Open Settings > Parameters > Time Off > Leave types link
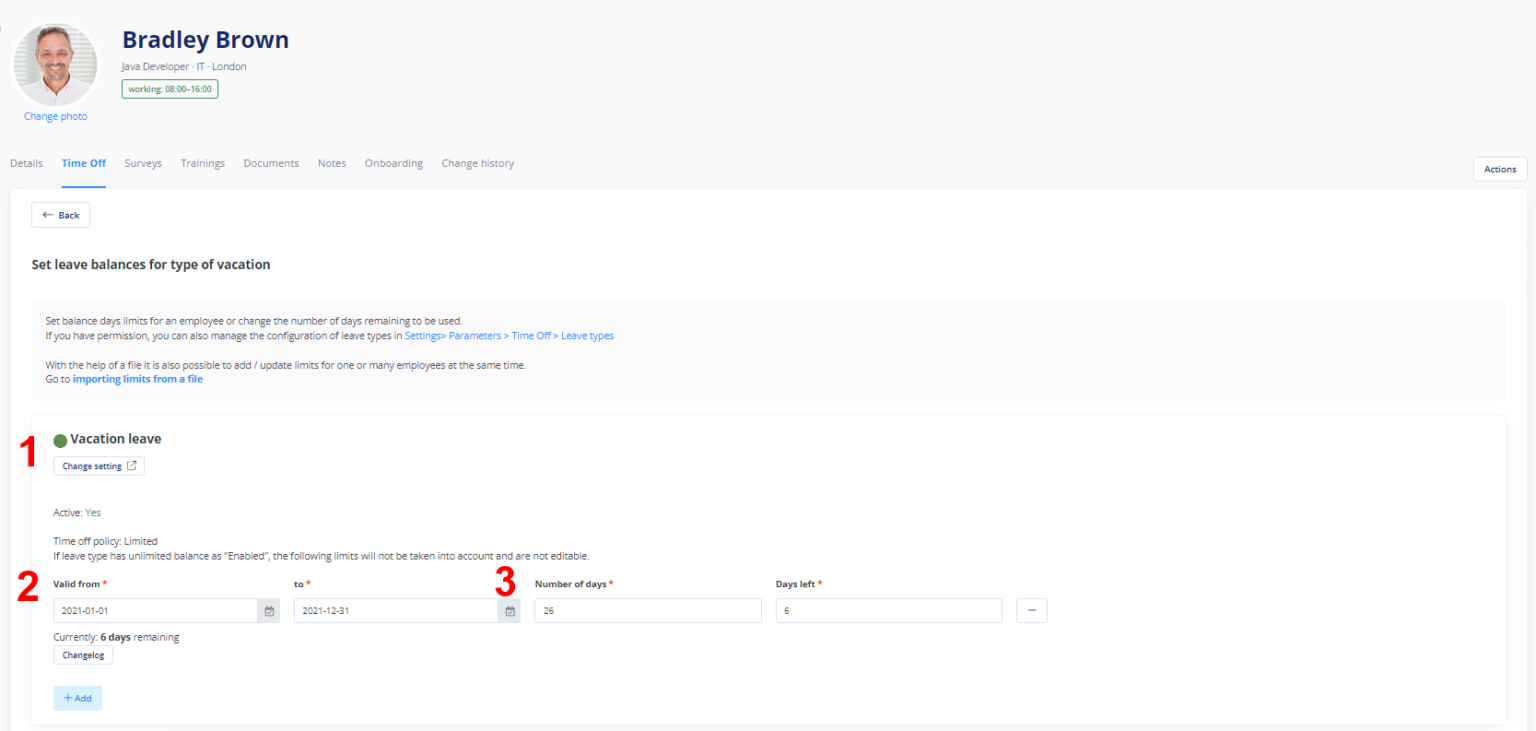 (509, 336)
